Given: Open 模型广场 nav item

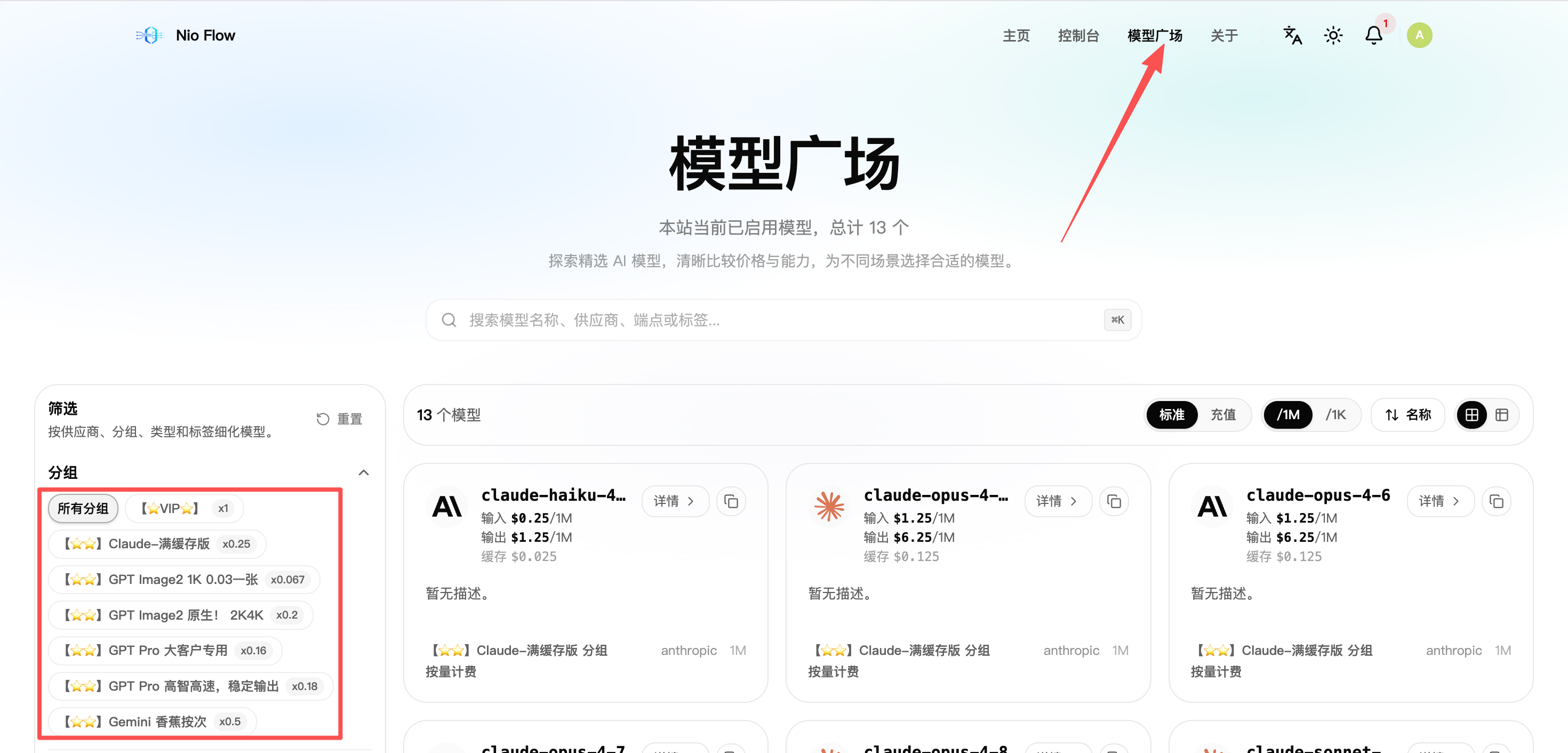Looking at the screenshot, I should tap(1154, 35).
